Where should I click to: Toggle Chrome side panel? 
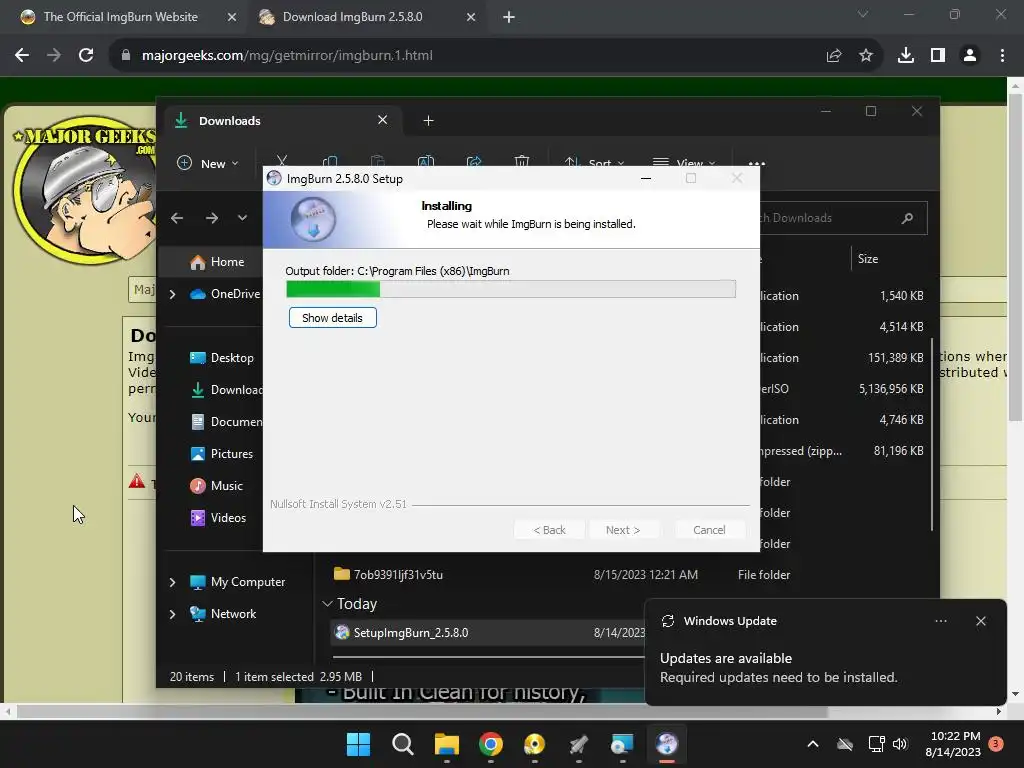tap(938, 56)
